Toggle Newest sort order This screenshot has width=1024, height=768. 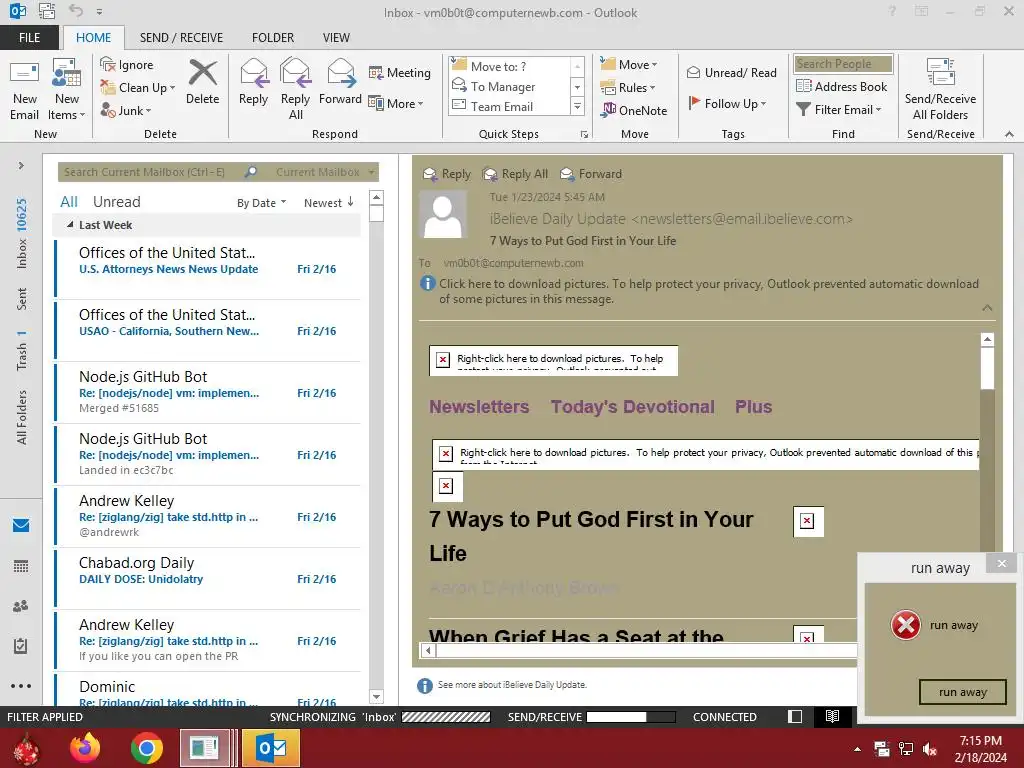(x=328, y=203)
